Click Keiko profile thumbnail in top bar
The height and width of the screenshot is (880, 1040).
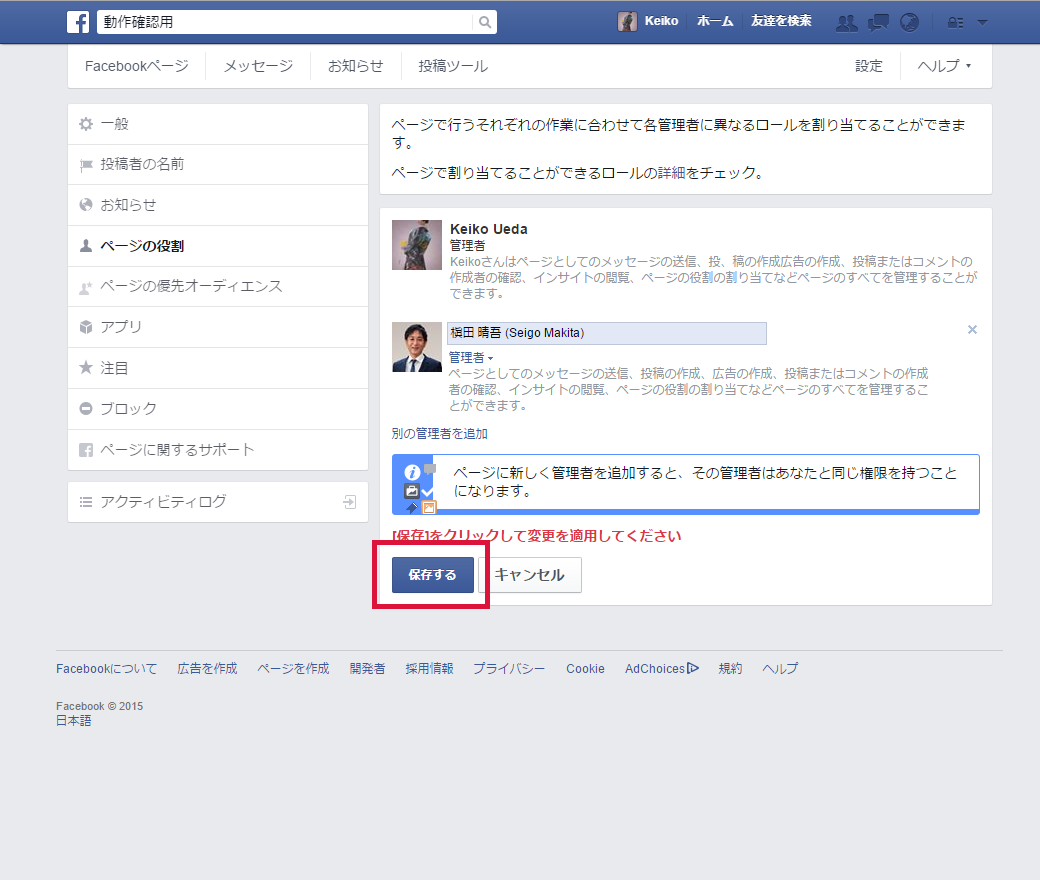627,21
